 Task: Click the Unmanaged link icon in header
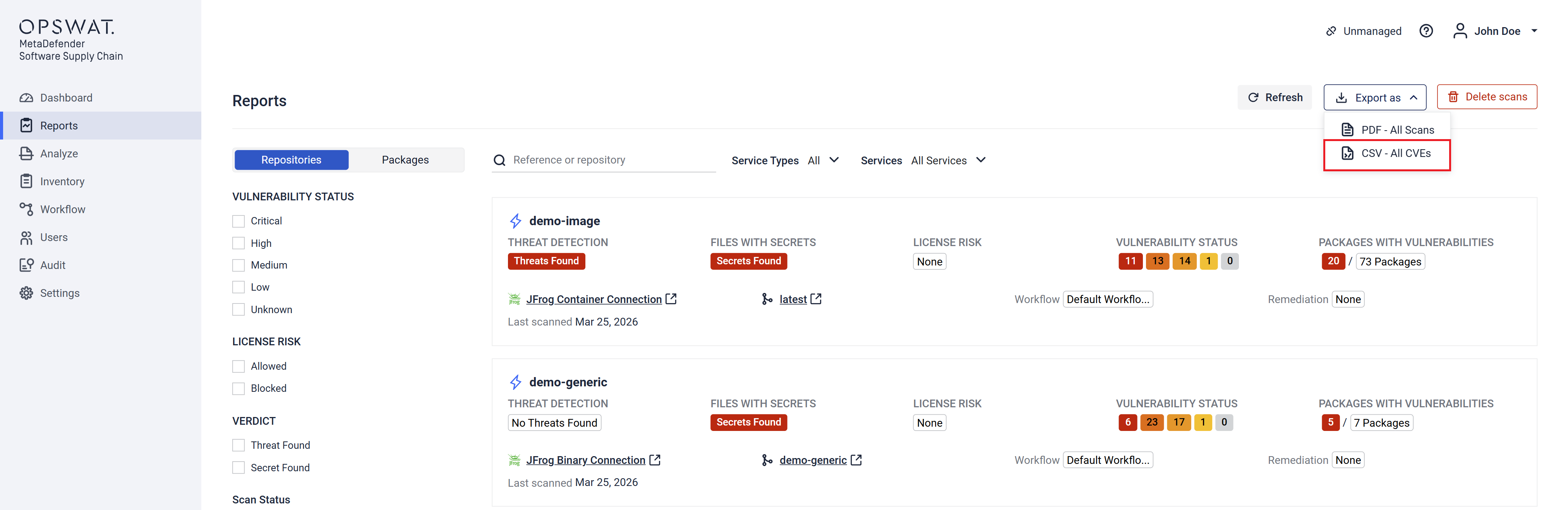[1331, 31]
